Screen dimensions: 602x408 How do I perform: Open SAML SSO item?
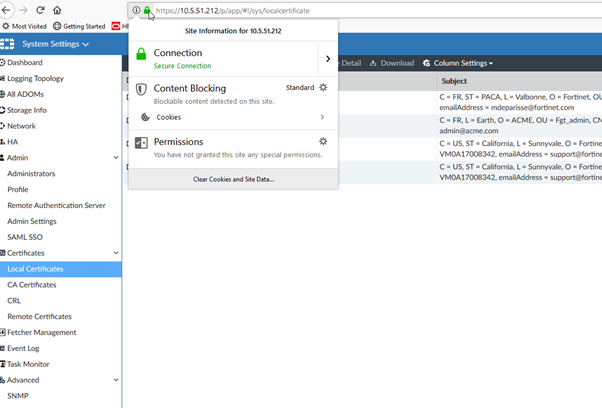25,237
